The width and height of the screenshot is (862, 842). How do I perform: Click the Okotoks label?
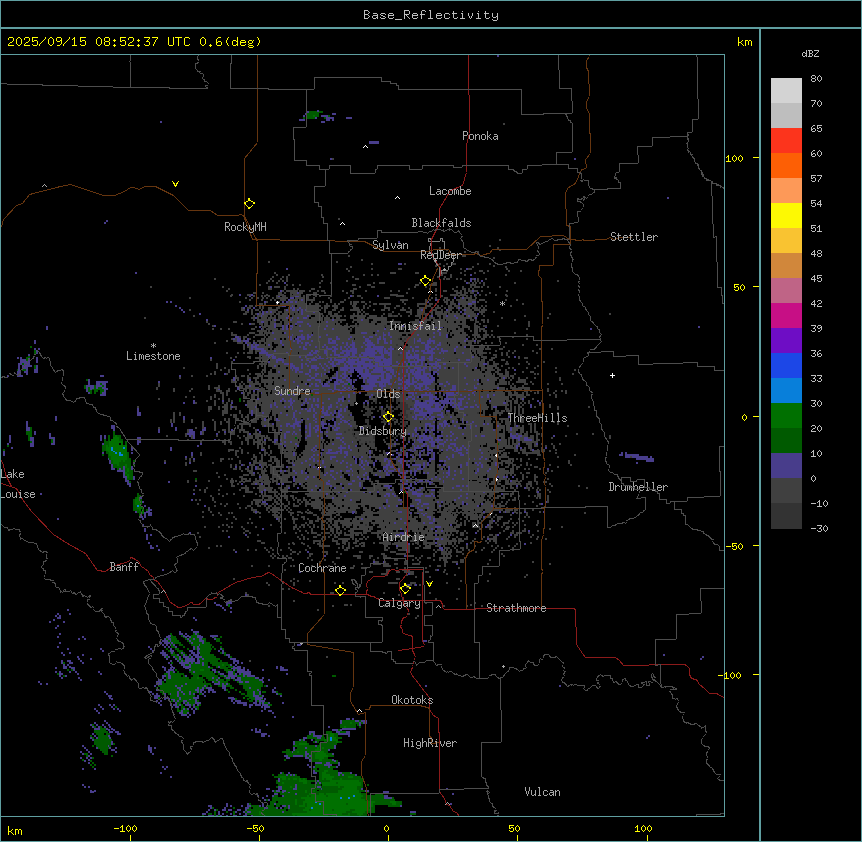pos(412,700)
